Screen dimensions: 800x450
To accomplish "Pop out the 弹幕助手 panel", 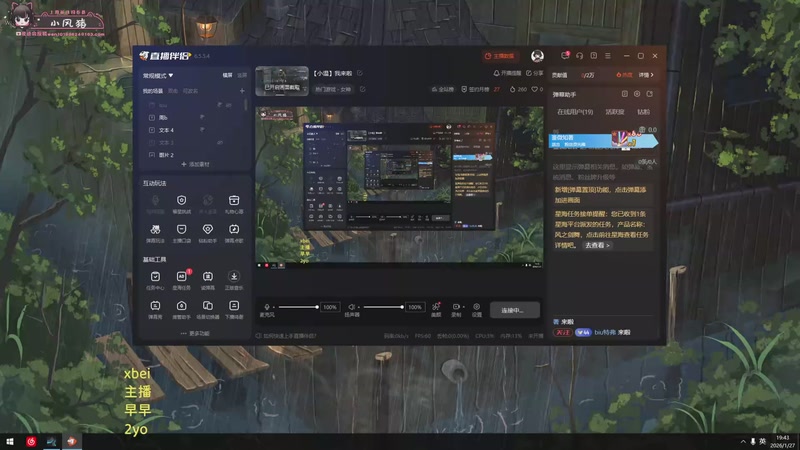I will (x=649, y=94).
